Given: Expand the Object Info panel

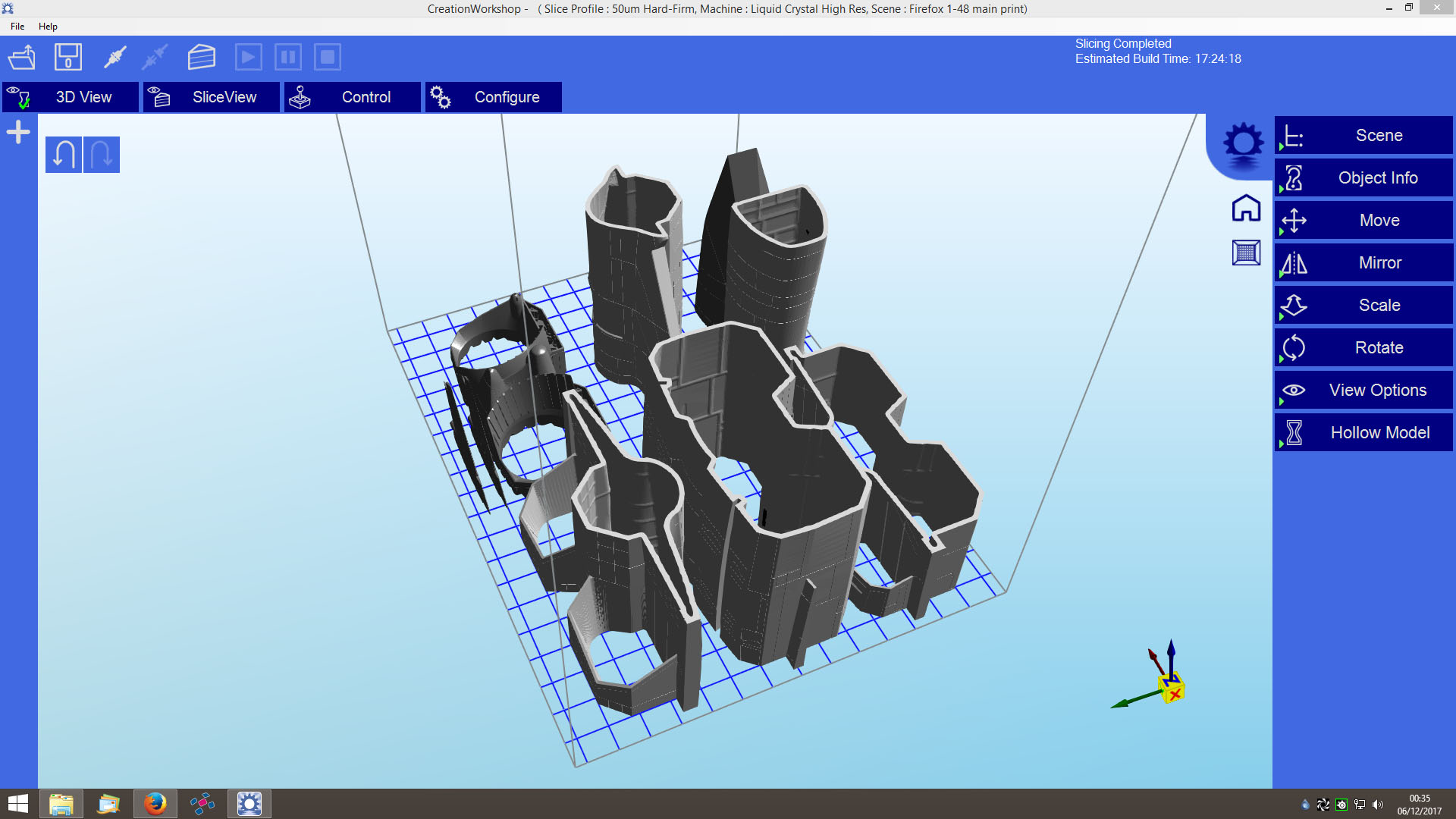Looking at the screenshot, I should point(1363,177).
